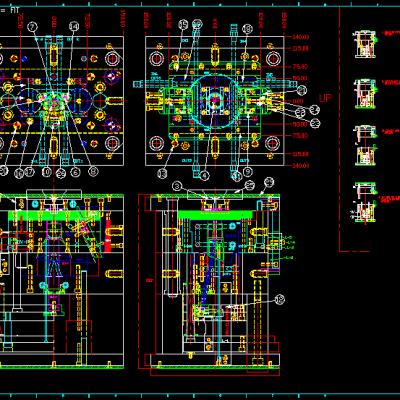
Task: Select the part balloon numbered 8
Action: point(93,172)
